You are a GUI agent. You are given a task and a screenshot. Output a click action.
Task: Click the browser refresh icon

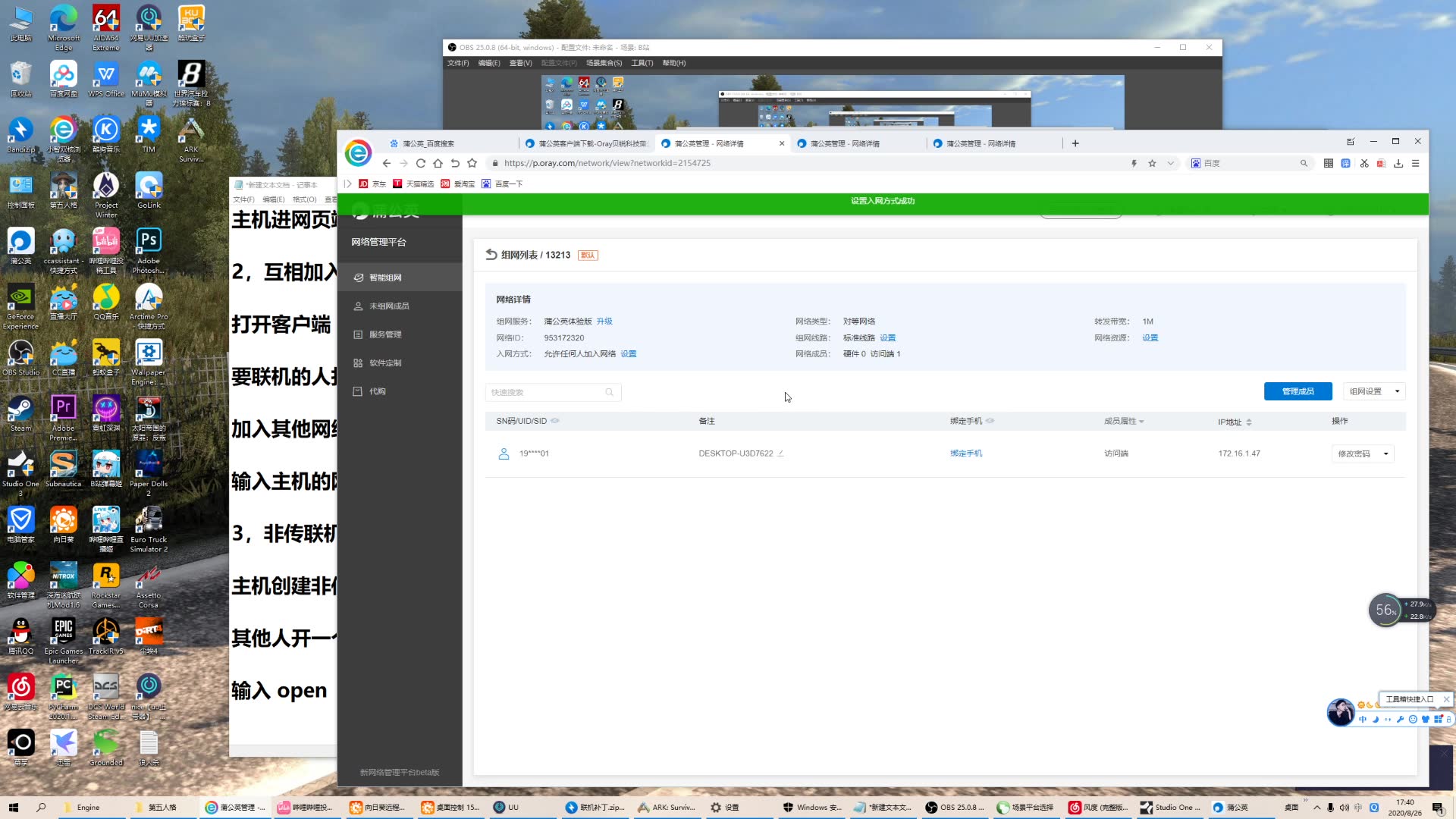[421, 163]
